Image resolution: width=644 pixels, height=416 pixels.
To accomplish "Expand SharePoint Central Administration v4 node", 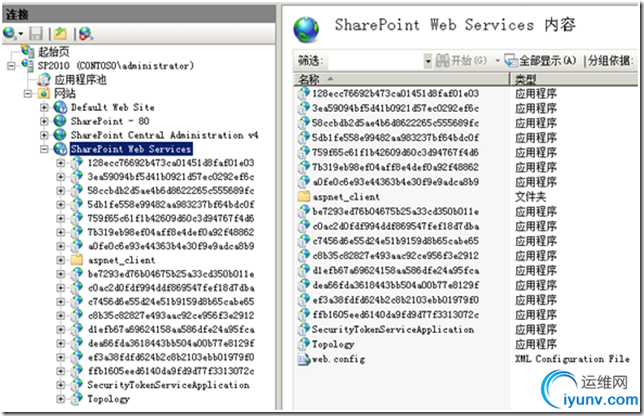I will pyautogui.click(x=44, y=135).
